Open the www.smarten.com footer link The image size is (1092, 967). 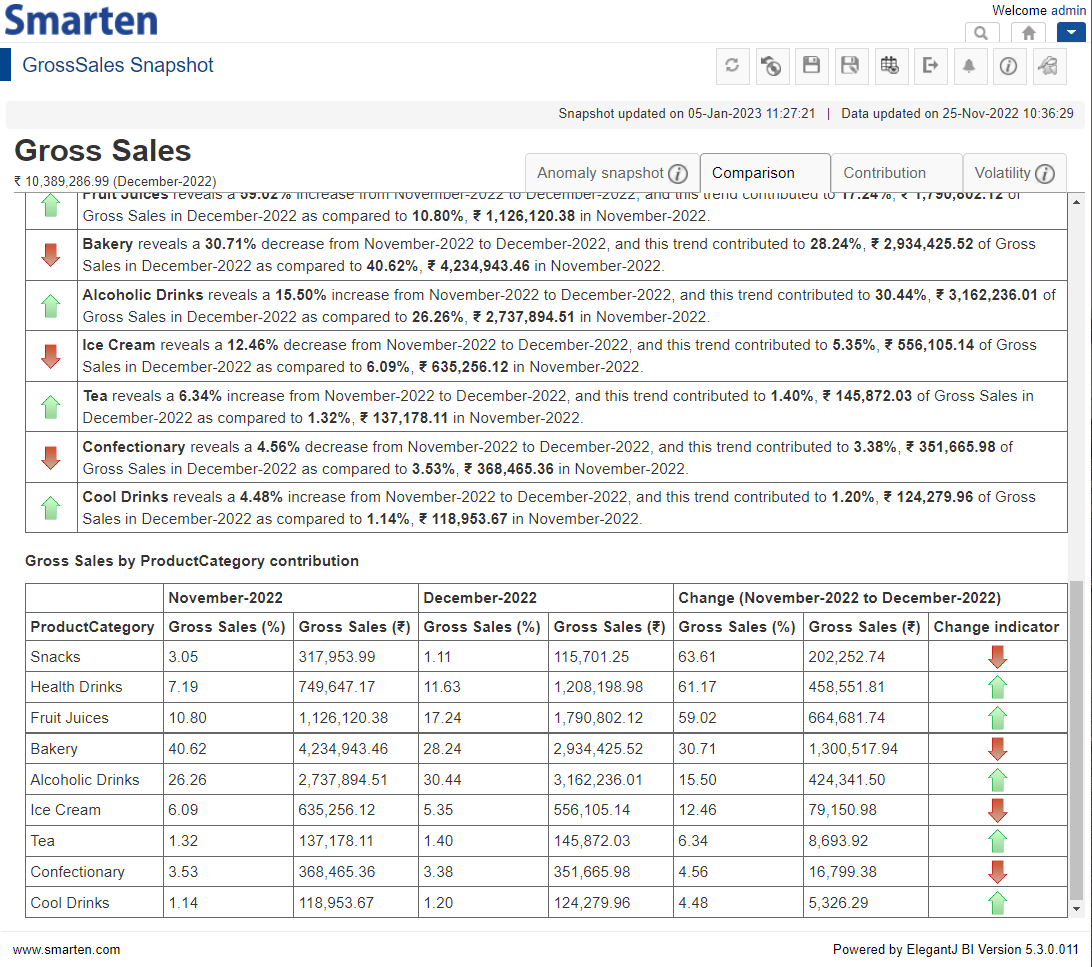click(x=66, y=950)
